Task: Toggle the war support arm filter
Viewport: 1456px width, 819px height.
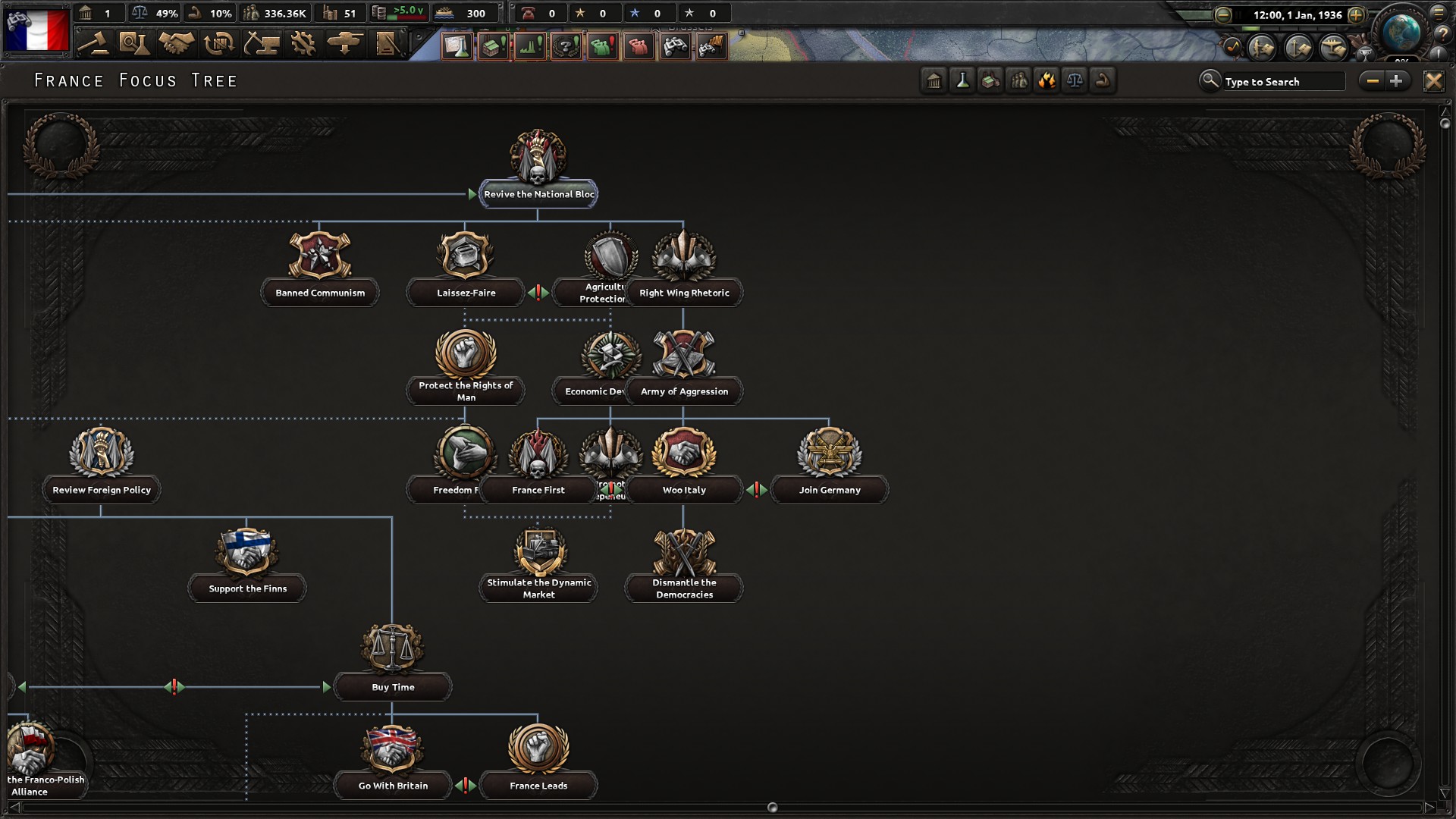Action: (1103, 80)
